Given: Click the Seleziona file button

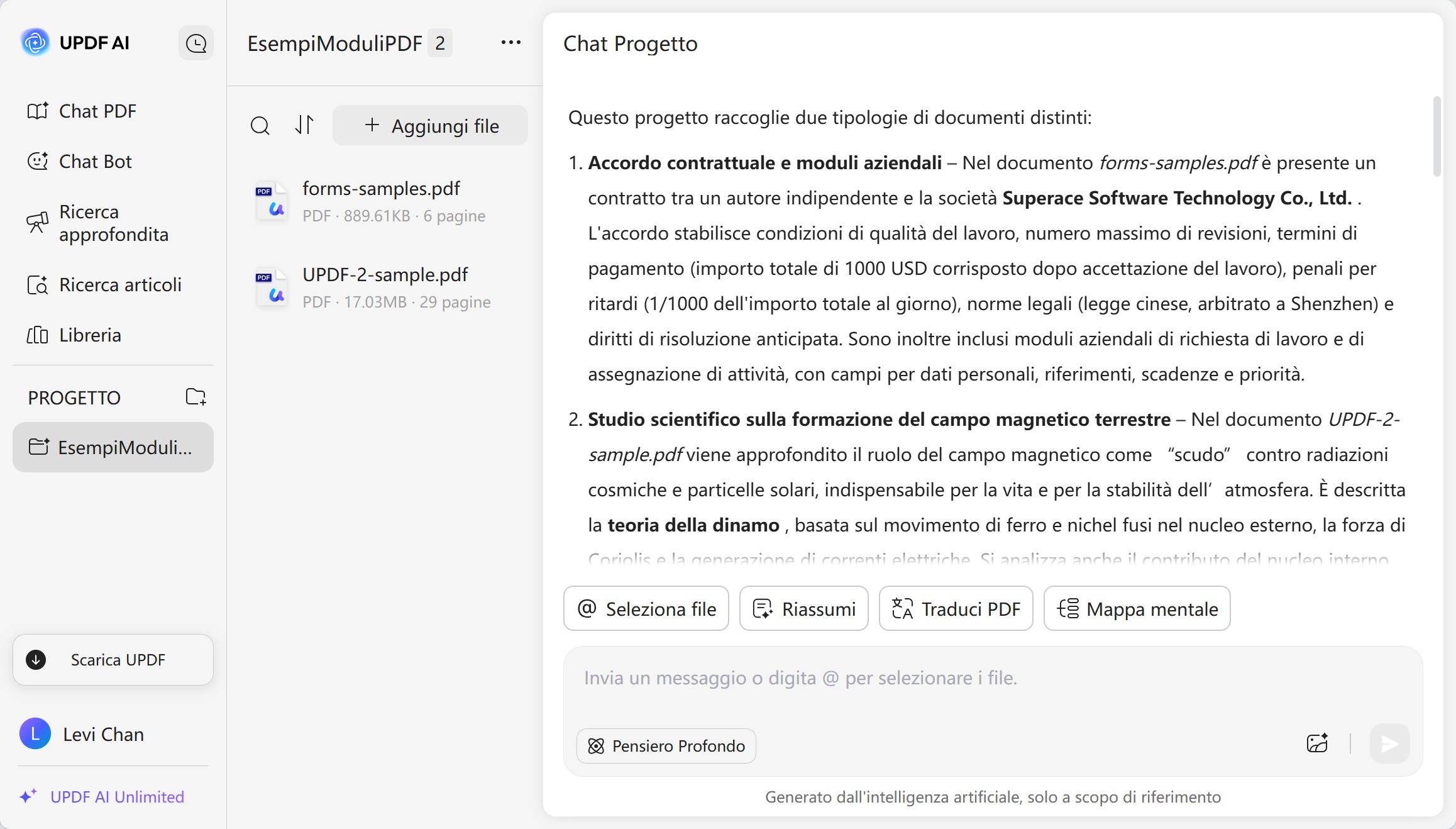Looking at the screenshot, I should click(x=646, y=608).
